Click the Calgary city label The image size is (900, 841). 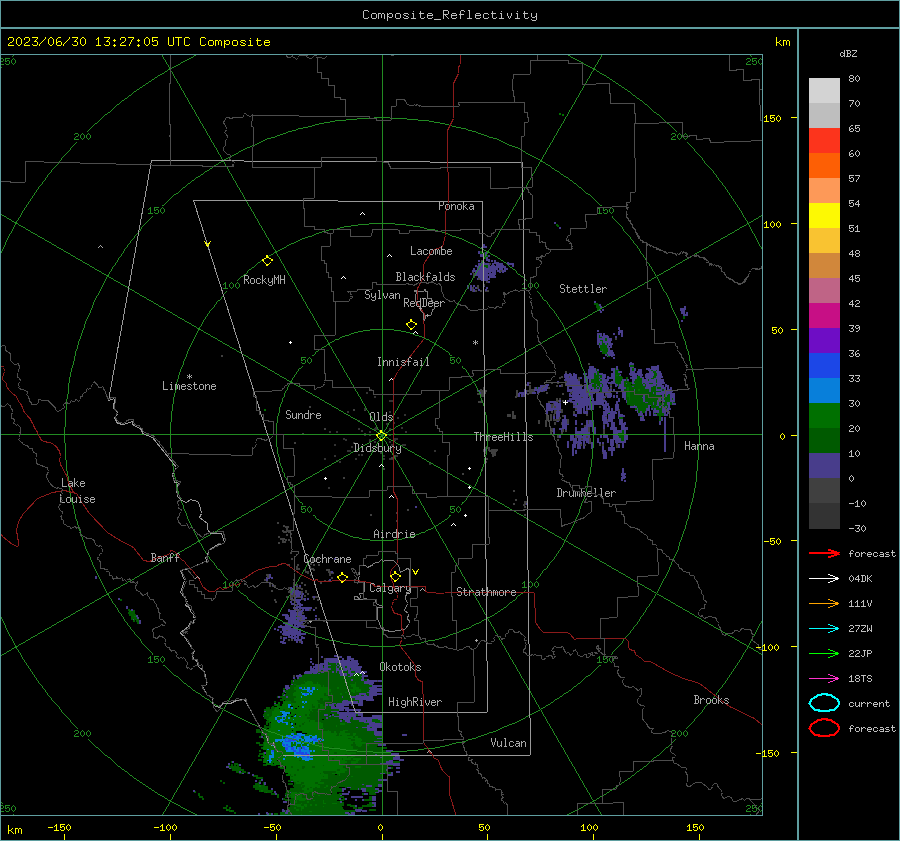coord(390,588)
